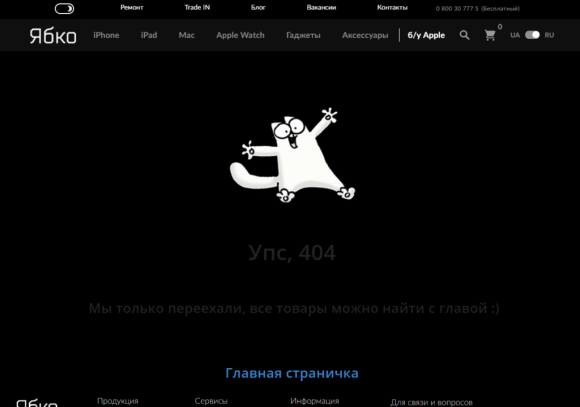Select the RU language label
Image resolution: width=580 pixels, height=407 pixels.
point(549,35)
